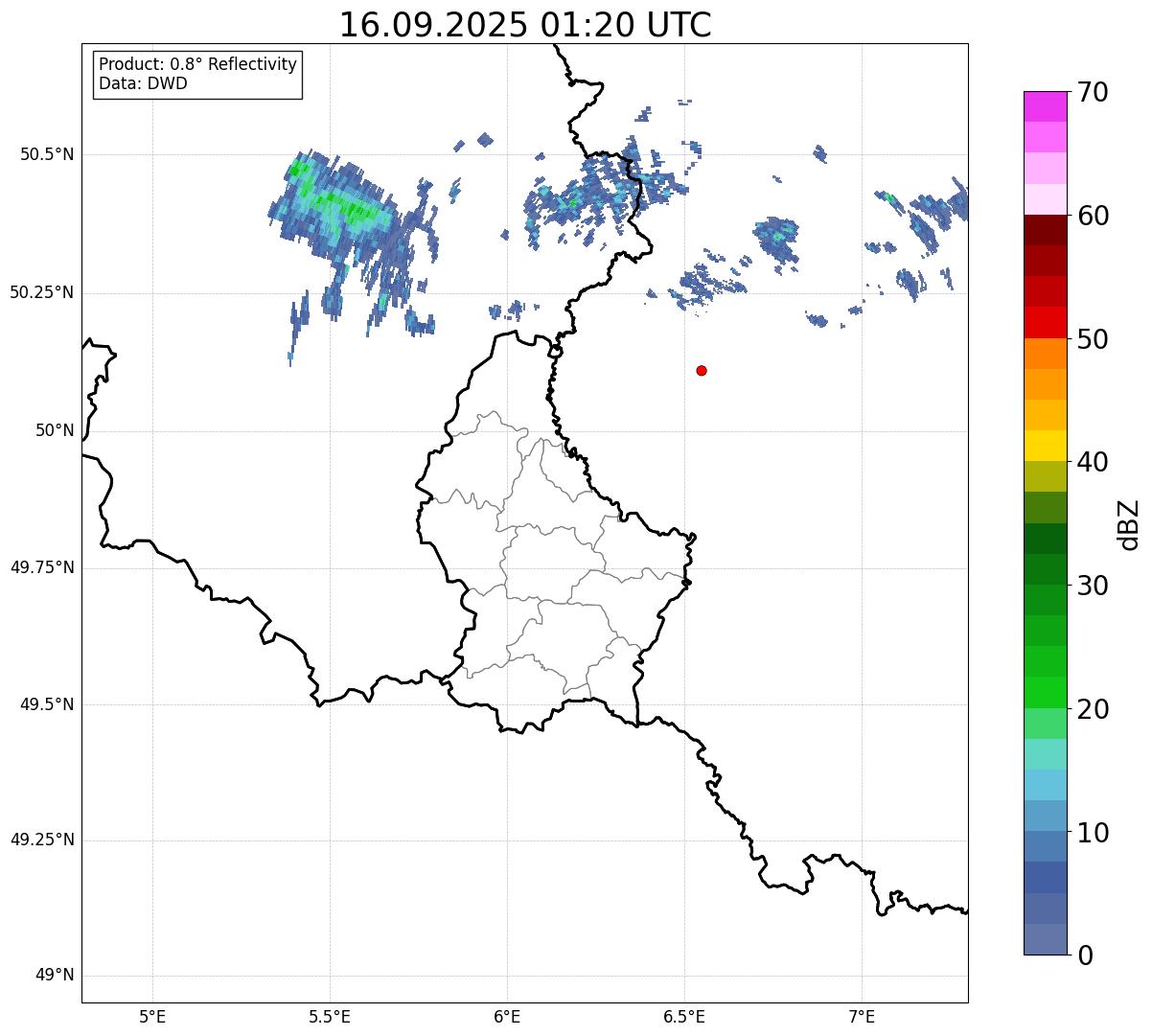Click the plot title '16.09.2025 01:20 UTC'

(x=525, y=25)
